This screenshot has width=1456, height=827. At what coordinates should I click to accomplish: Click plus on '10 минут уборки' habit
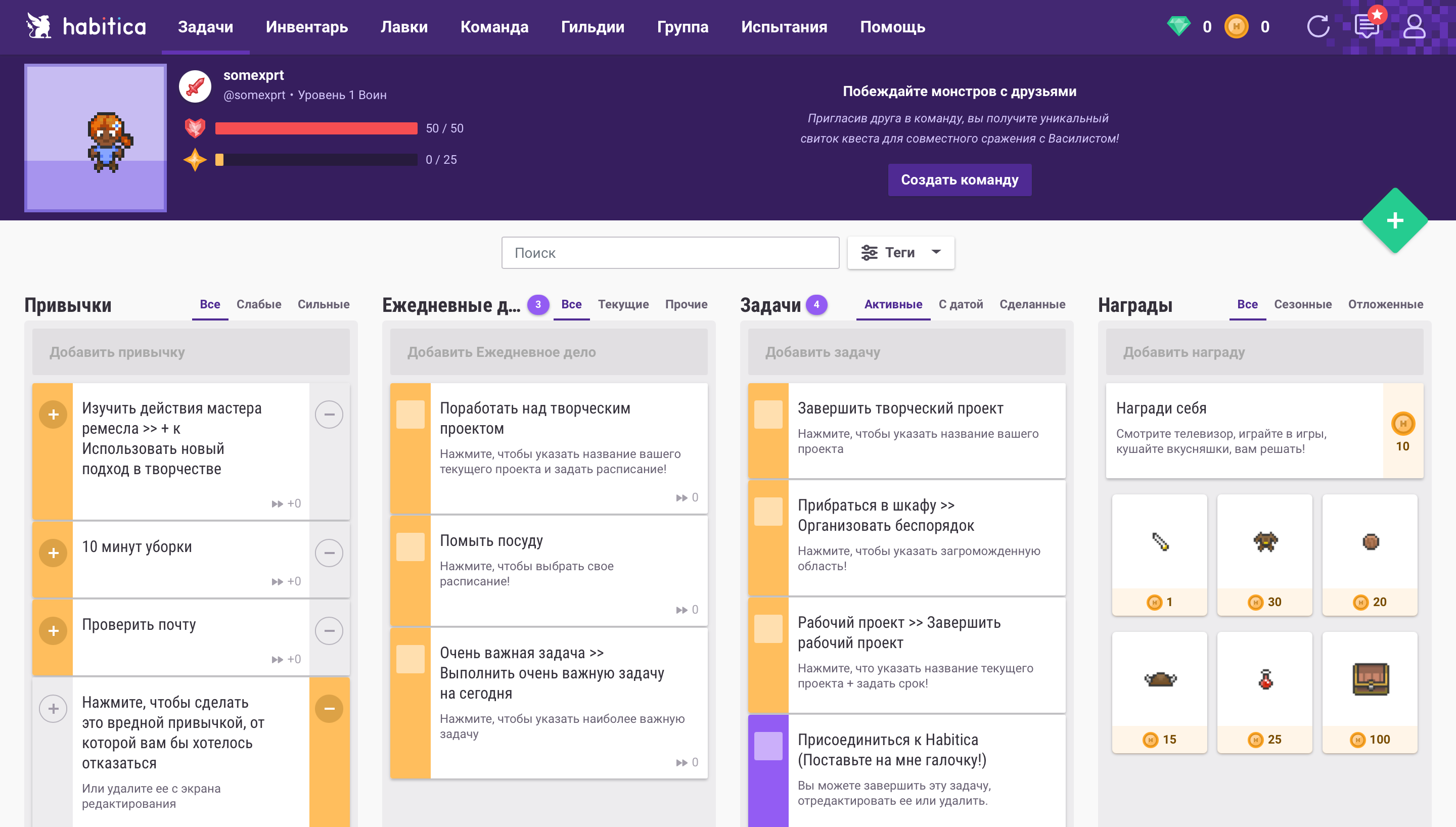click(x=54, y=553)
